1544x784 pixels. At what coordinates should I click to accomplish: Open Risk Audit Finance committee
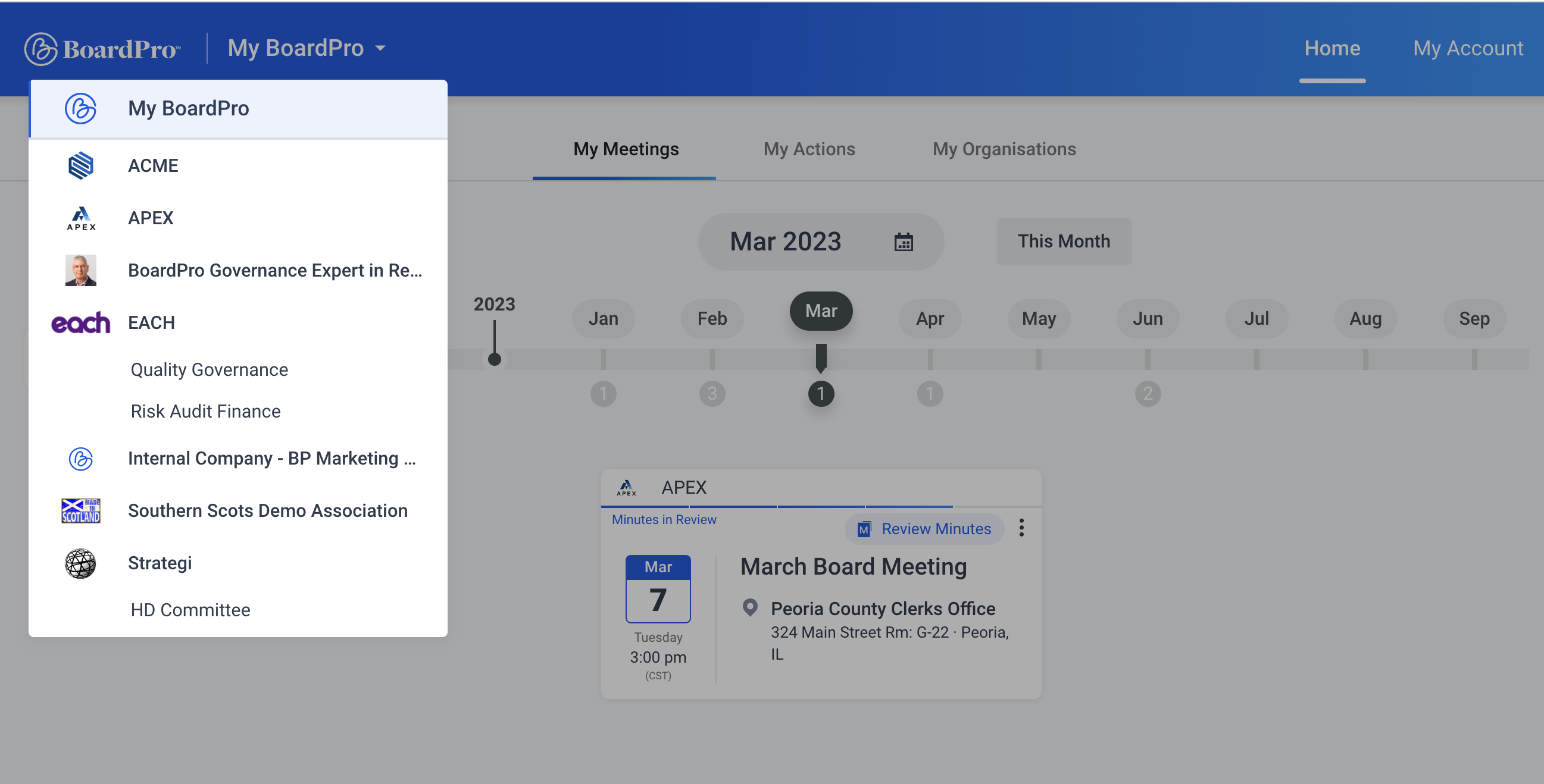click(x=205, y=412)
